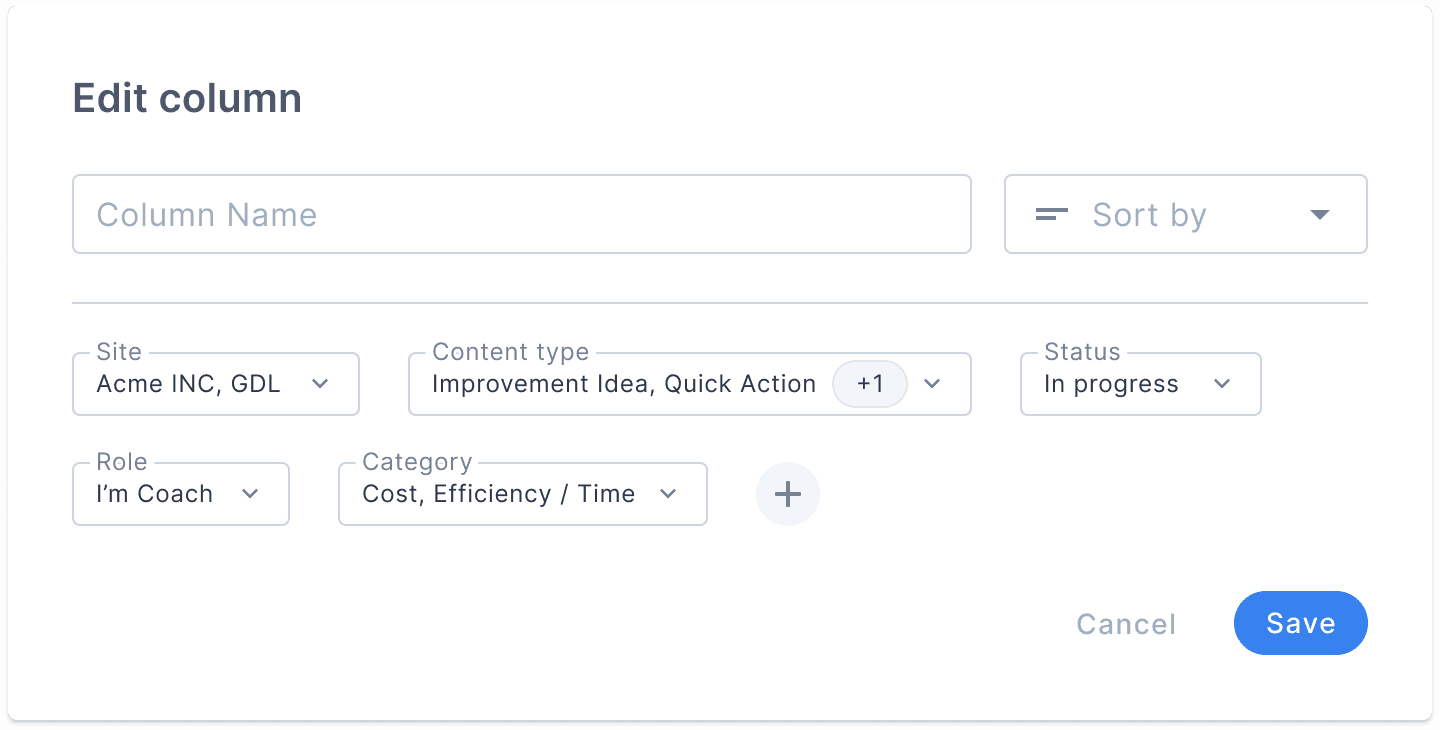Click the Content type chevron icon
The width and height of the screenshot is (1440, 730).
click(x=932, y=384)
